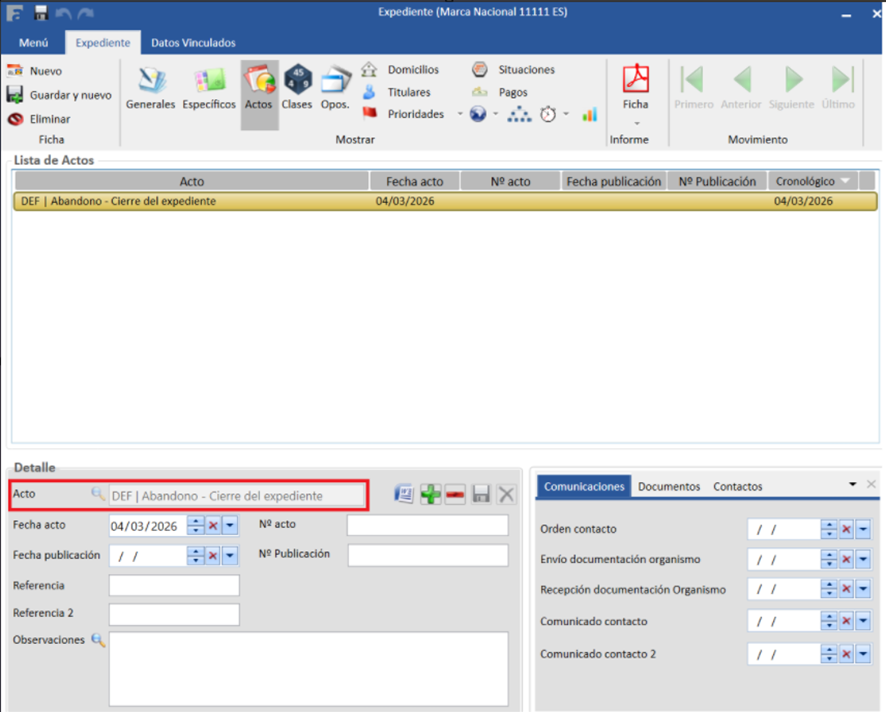The image size is (886, 712).
Task: Clear Fecha acto with the red X
Action: pos(213,526)
